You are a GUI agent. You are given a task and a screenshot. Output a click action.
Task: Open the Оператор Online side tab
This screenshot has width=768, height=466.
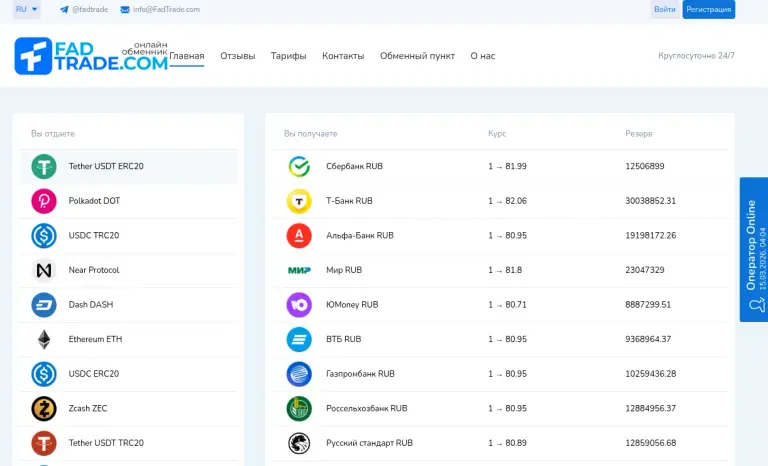[754, 249]
